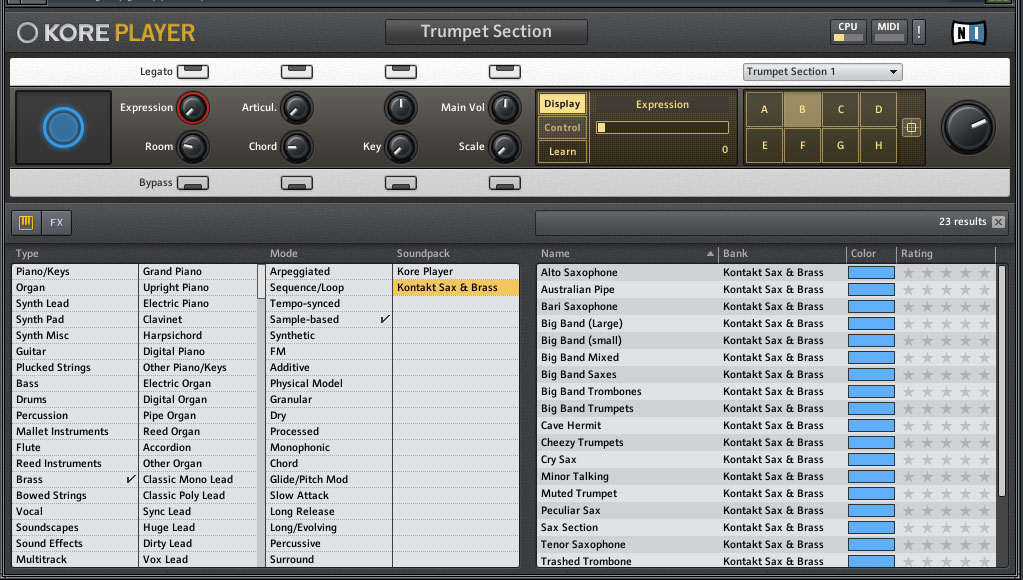Click the MIDI activity indicator
Image resolution: width=1023 pixels, height=580 pixels.
(x=888, y=31)
